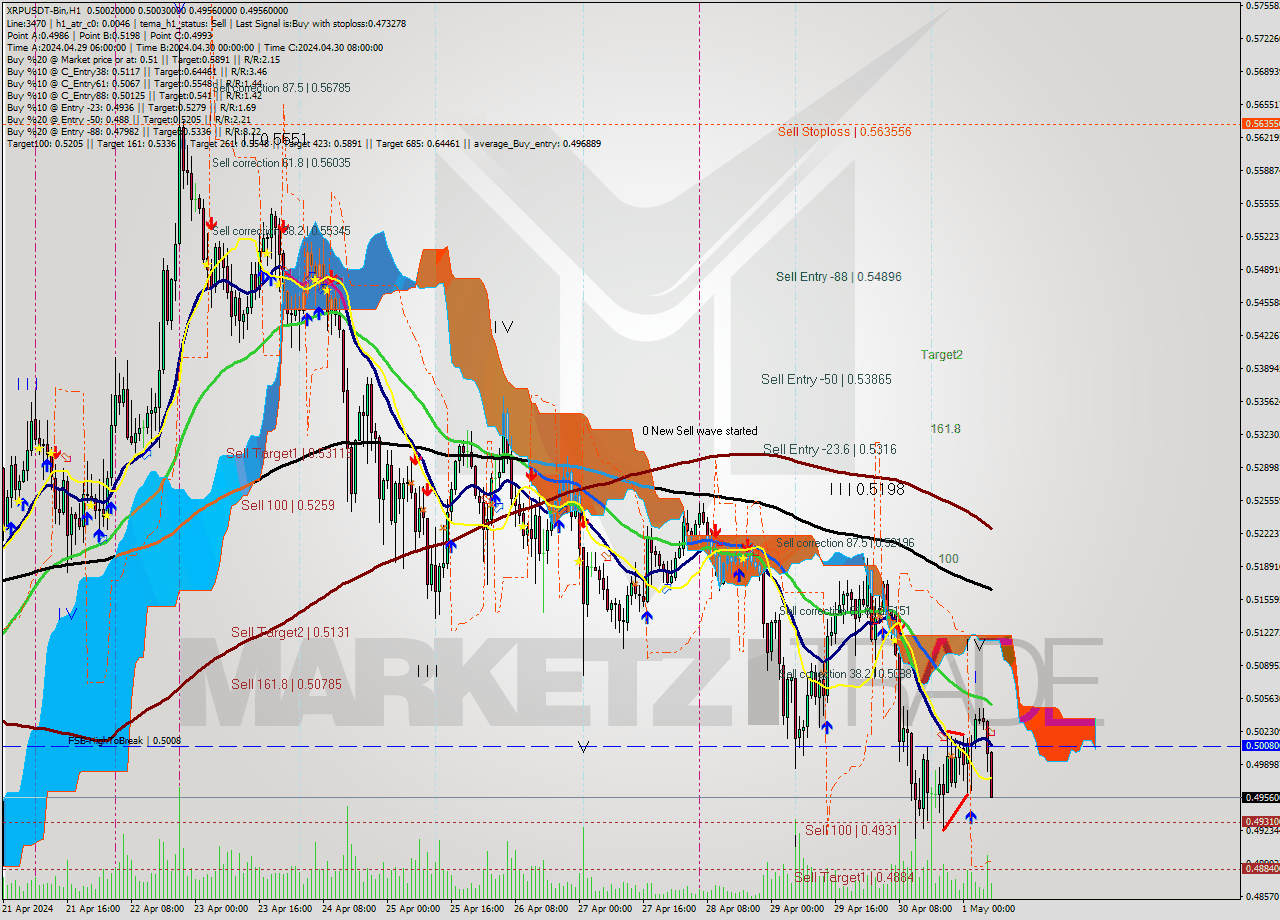Viewport: 1280px width, 920px height.
Task: Click the '27 Apr 16:00' time axis label
Action: (x=668, y=909)
